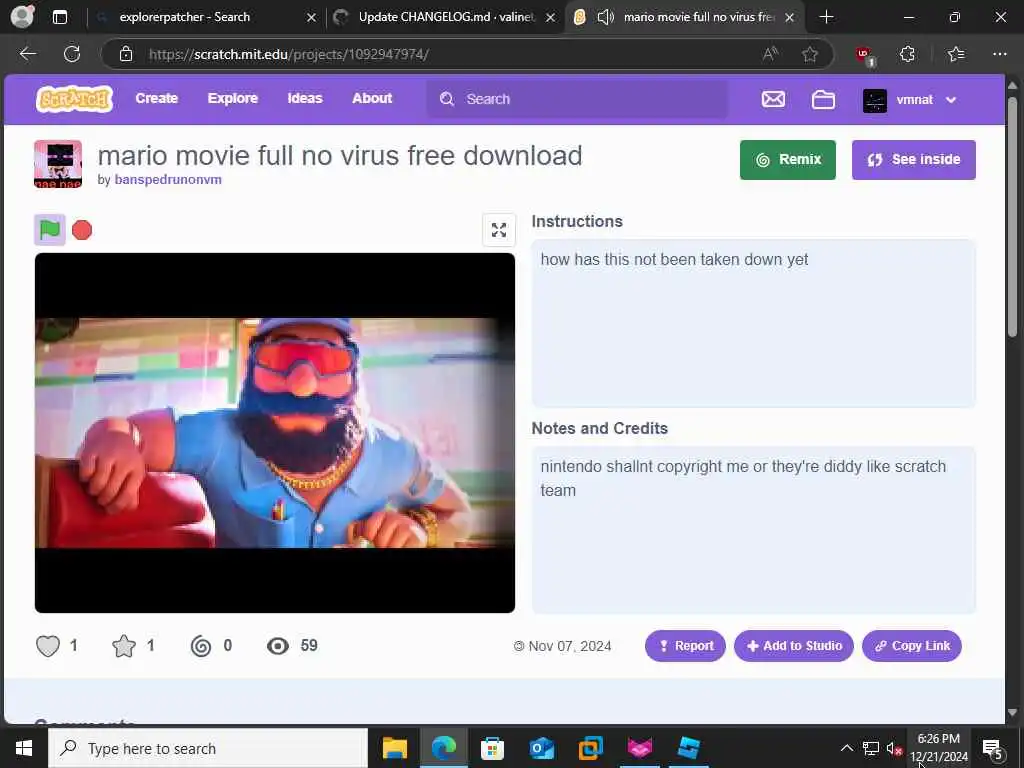Refresh the page
The height and width of the screenshot is (768, 1024).
pos(72,54)
